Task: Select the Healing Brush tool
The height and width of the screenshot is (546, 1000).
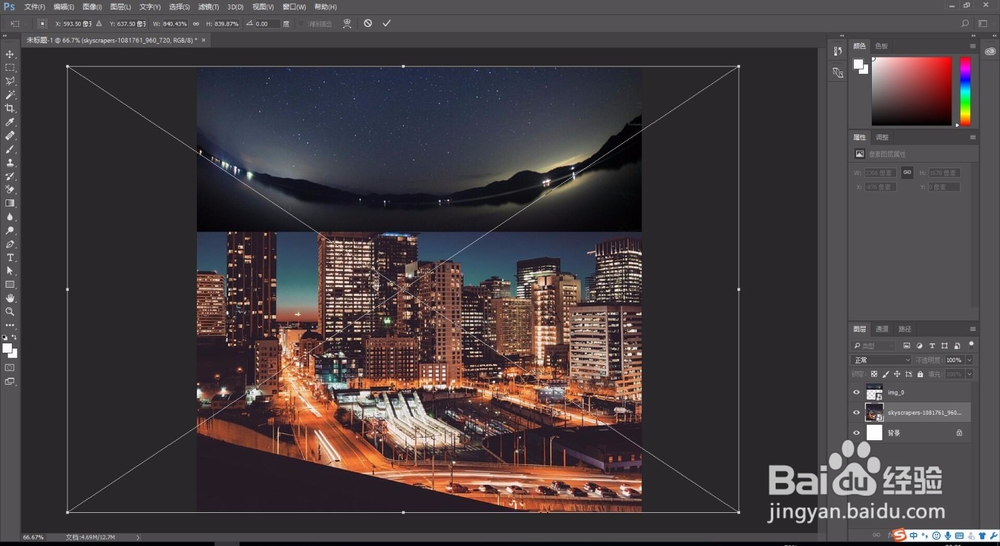Action: [10, 135]
